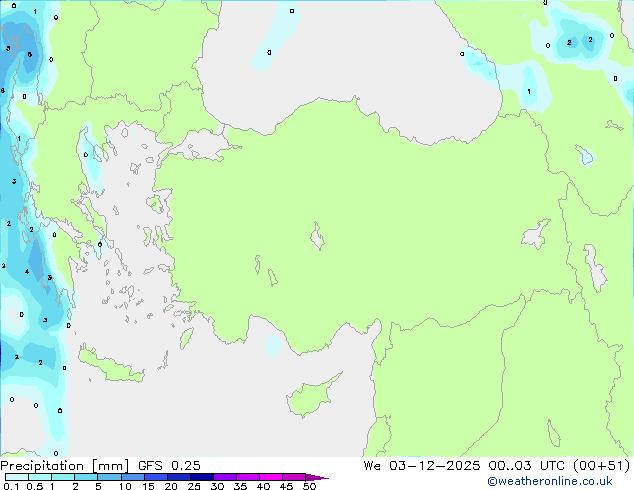The width and height of the screenshot is (634, 490).
Task: Select the 20 mm legend color swatch
Action: point(179,477)
